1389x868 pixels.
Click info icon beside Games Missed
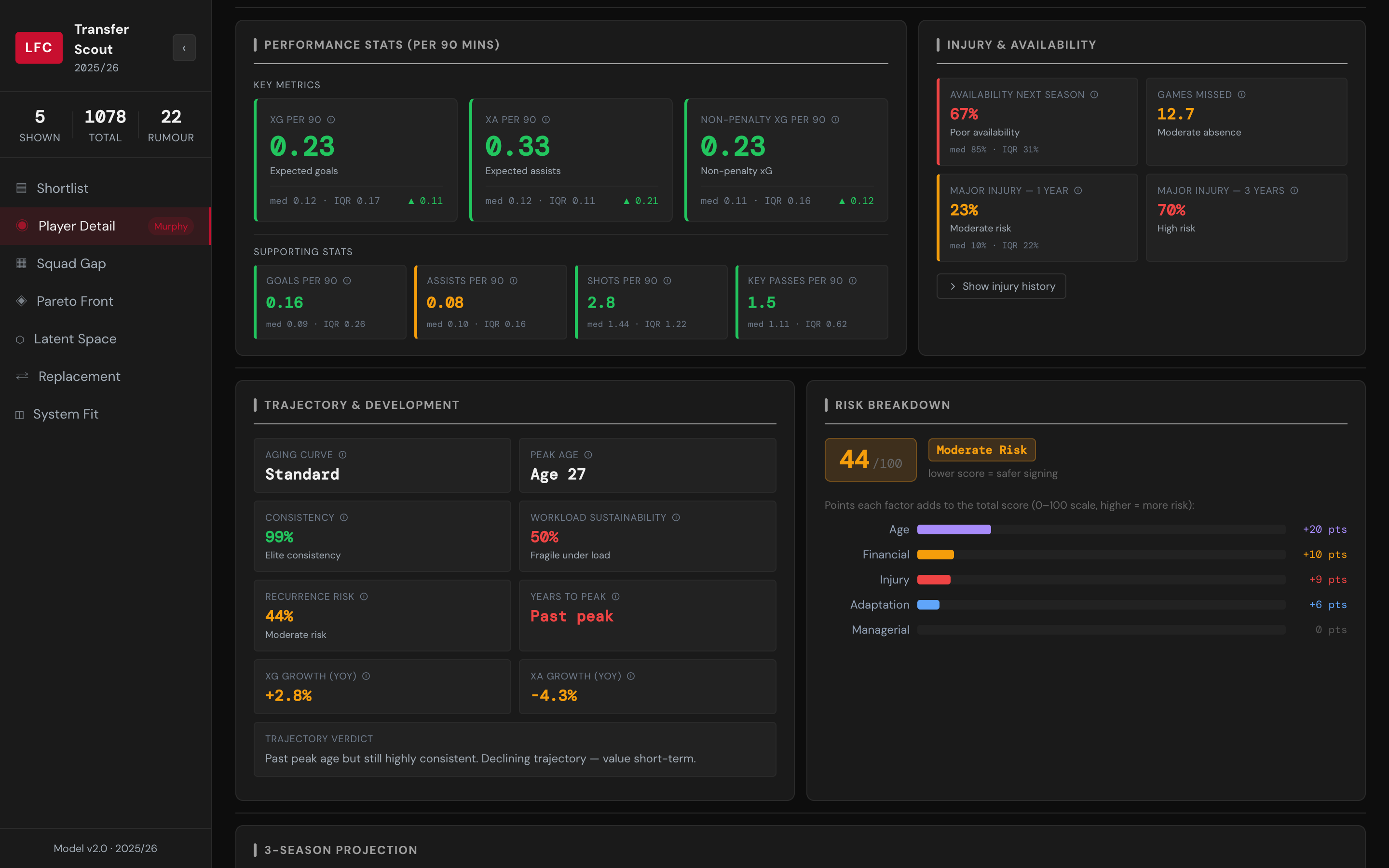pyautogui.click(x=1241, y=94)
